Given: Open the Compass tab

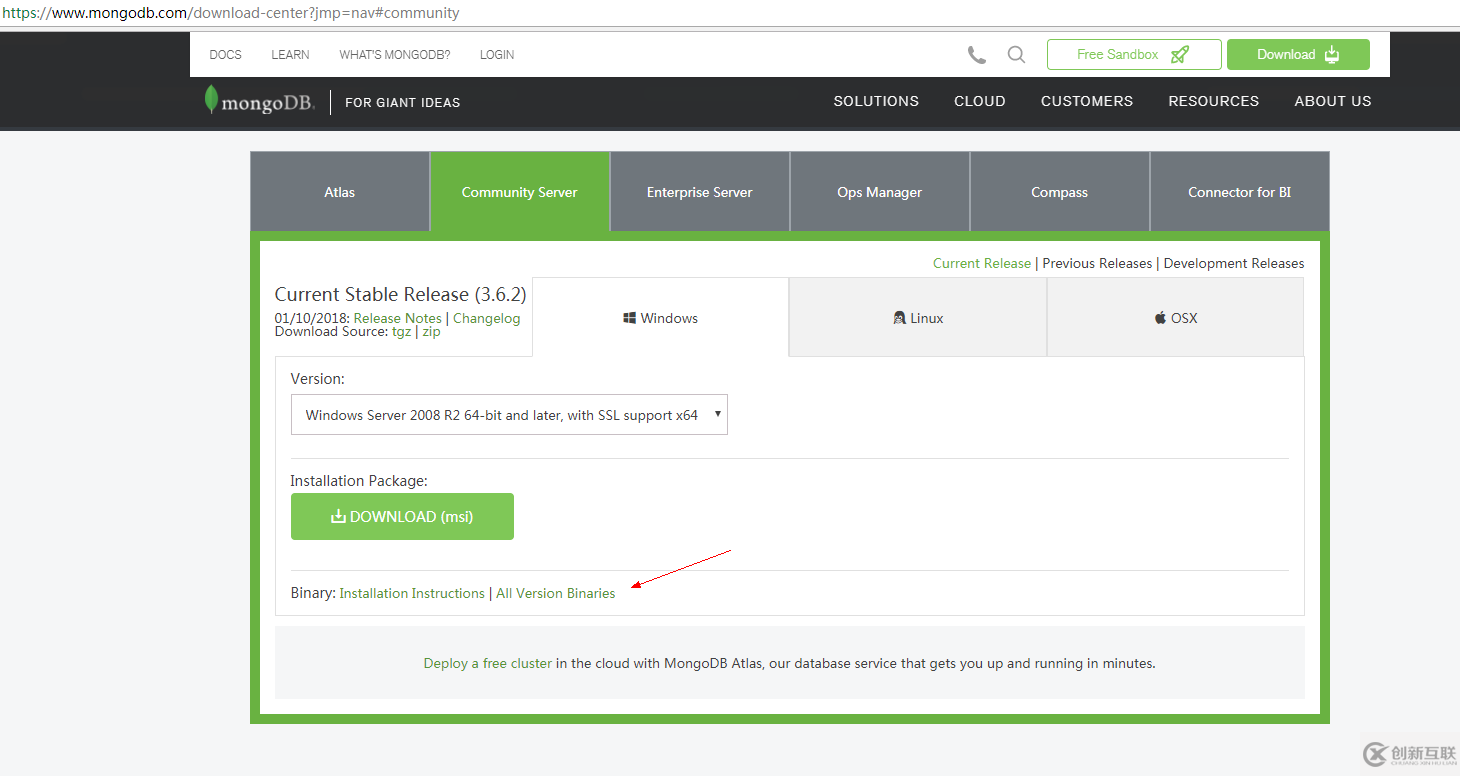Looking at the screenshot, I should tap(1060, 192).
